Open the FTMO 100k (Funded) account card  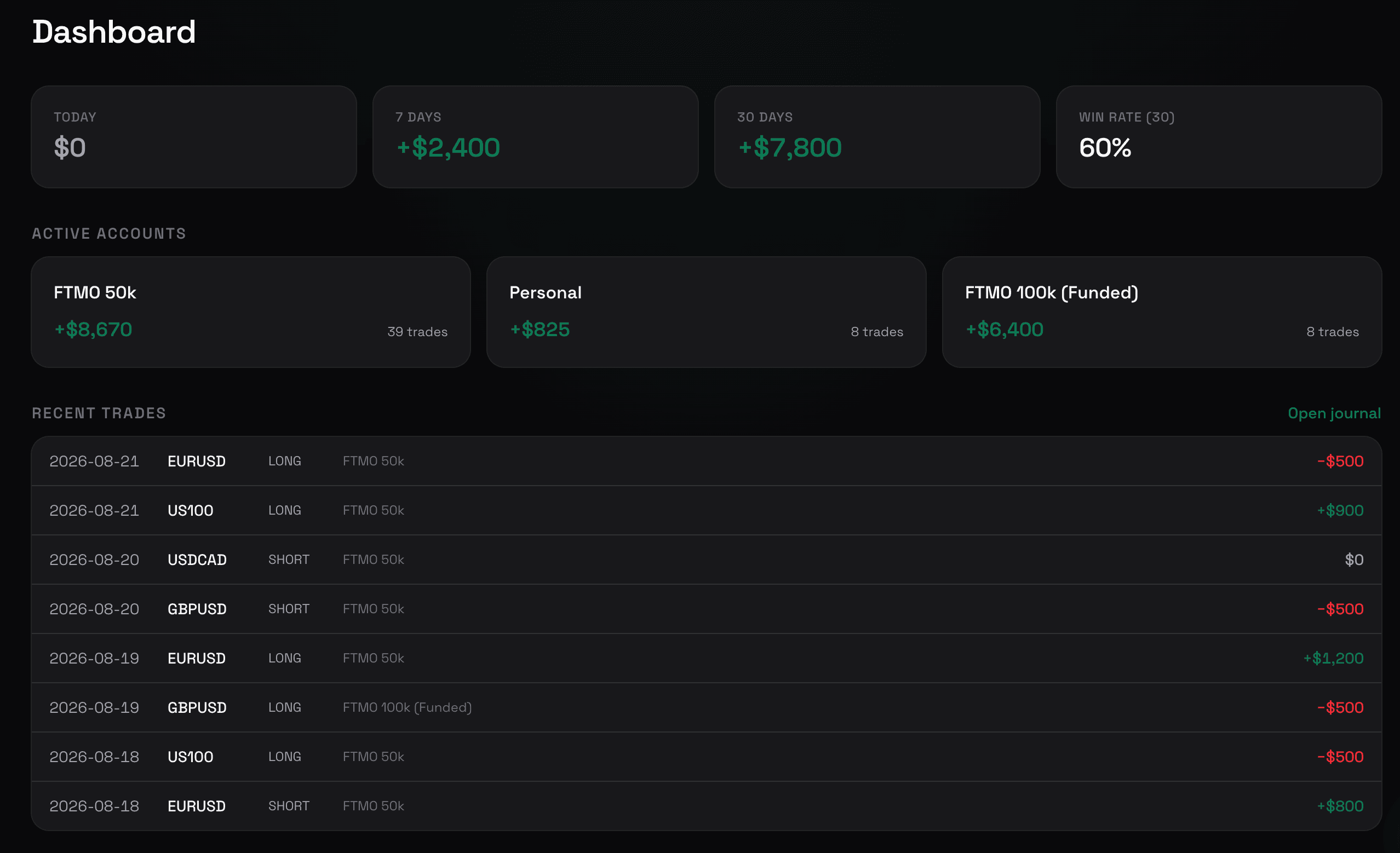(x=1162, y=312)
